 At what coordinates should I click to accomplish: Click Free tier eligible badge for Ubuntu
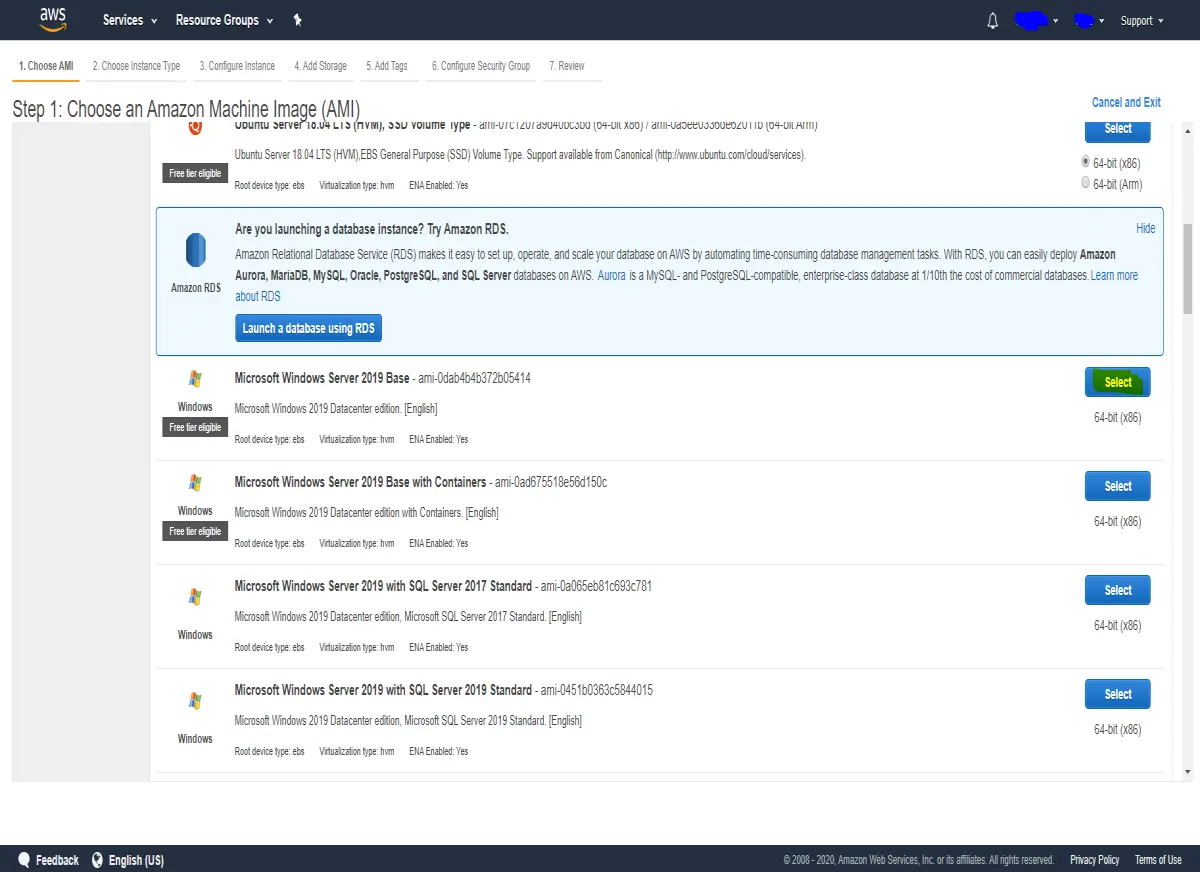point(195,173)
